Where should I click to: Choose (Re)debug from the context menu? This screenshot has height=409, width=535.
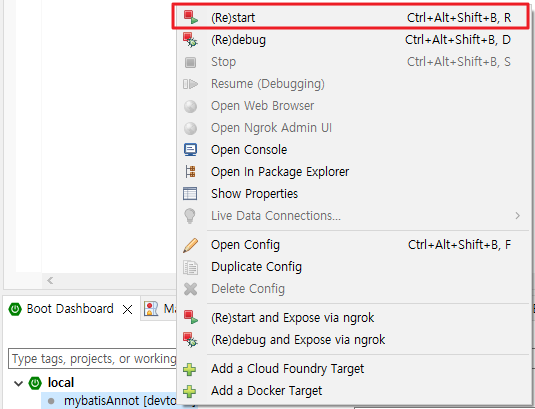(x=354, y=40)
